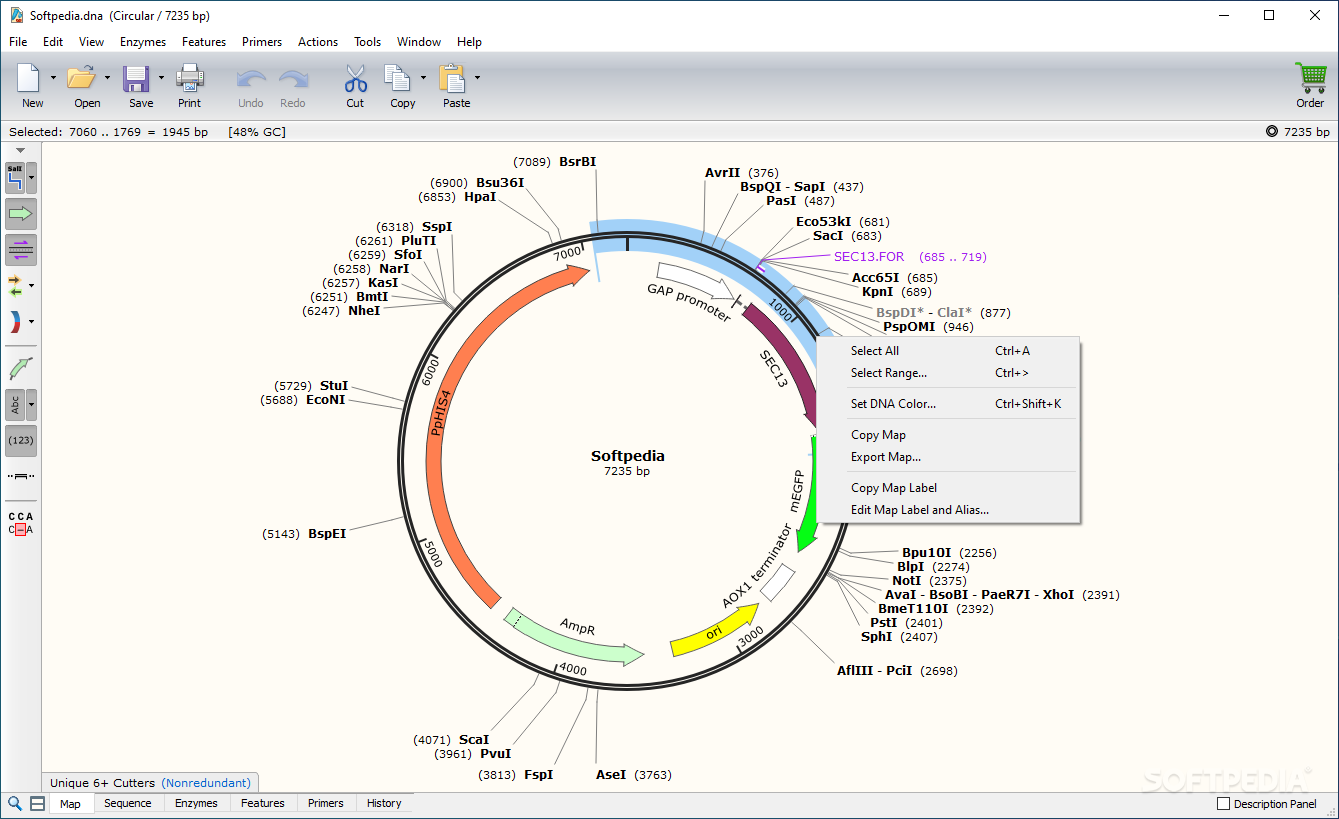
Task: Choose Copy Map Label in context menu
Action: [x=948, y=488]
